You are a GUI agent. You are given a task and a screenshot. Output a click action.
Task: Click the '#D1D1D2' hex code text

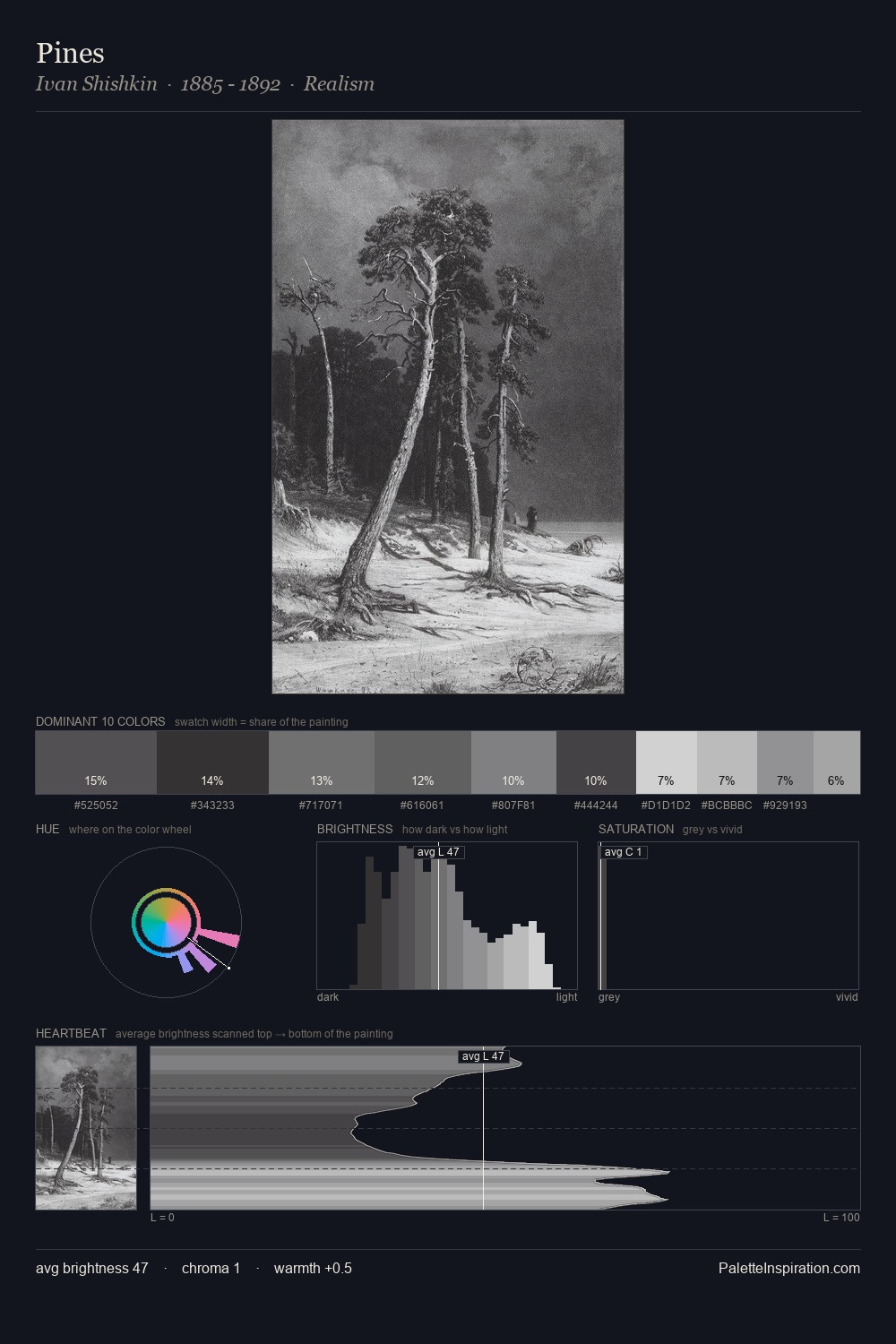(666, 806)
